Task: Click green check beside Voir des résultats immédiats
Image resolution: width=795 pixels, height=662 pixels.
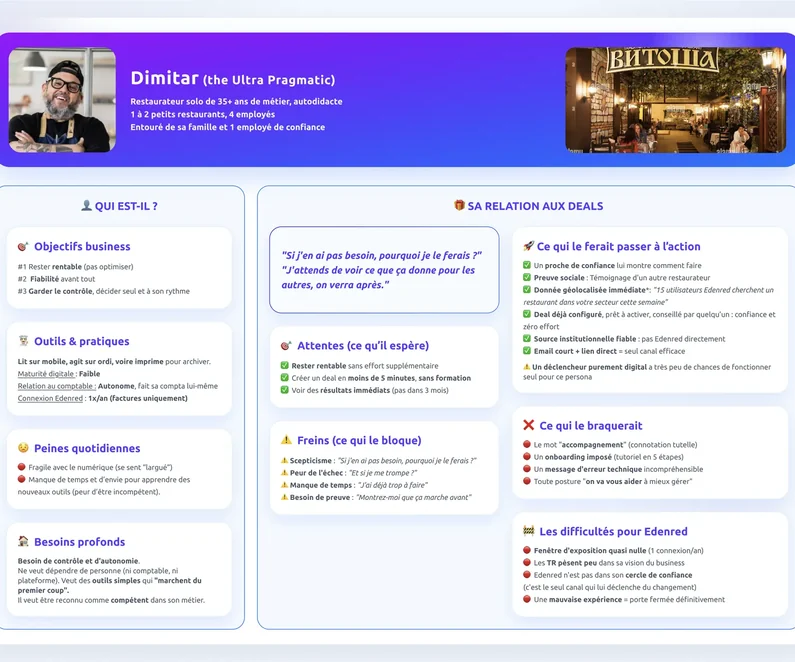Action: pos(284,390)
